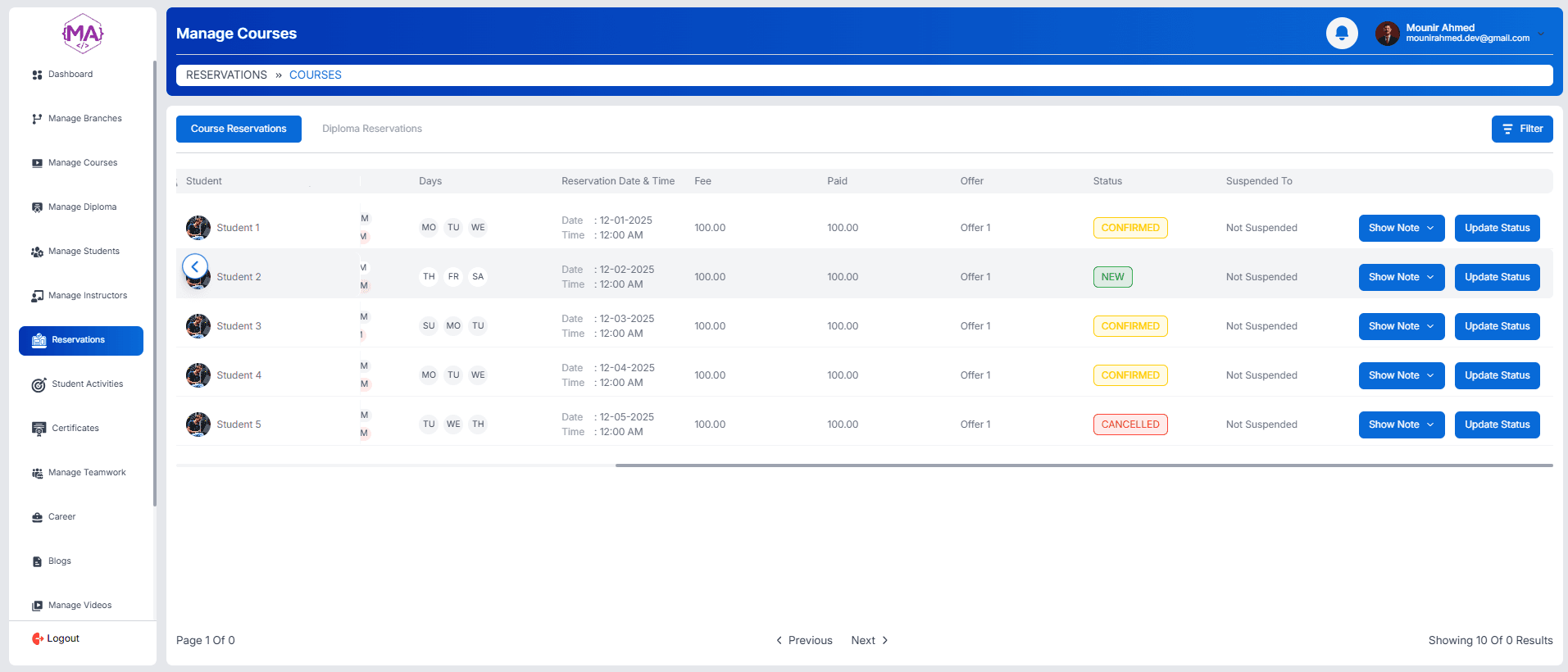The height and width of the screenshot is (672, 1568).
Task: Go to Next page
Action: pyautogui.click(x=869, y=640)
